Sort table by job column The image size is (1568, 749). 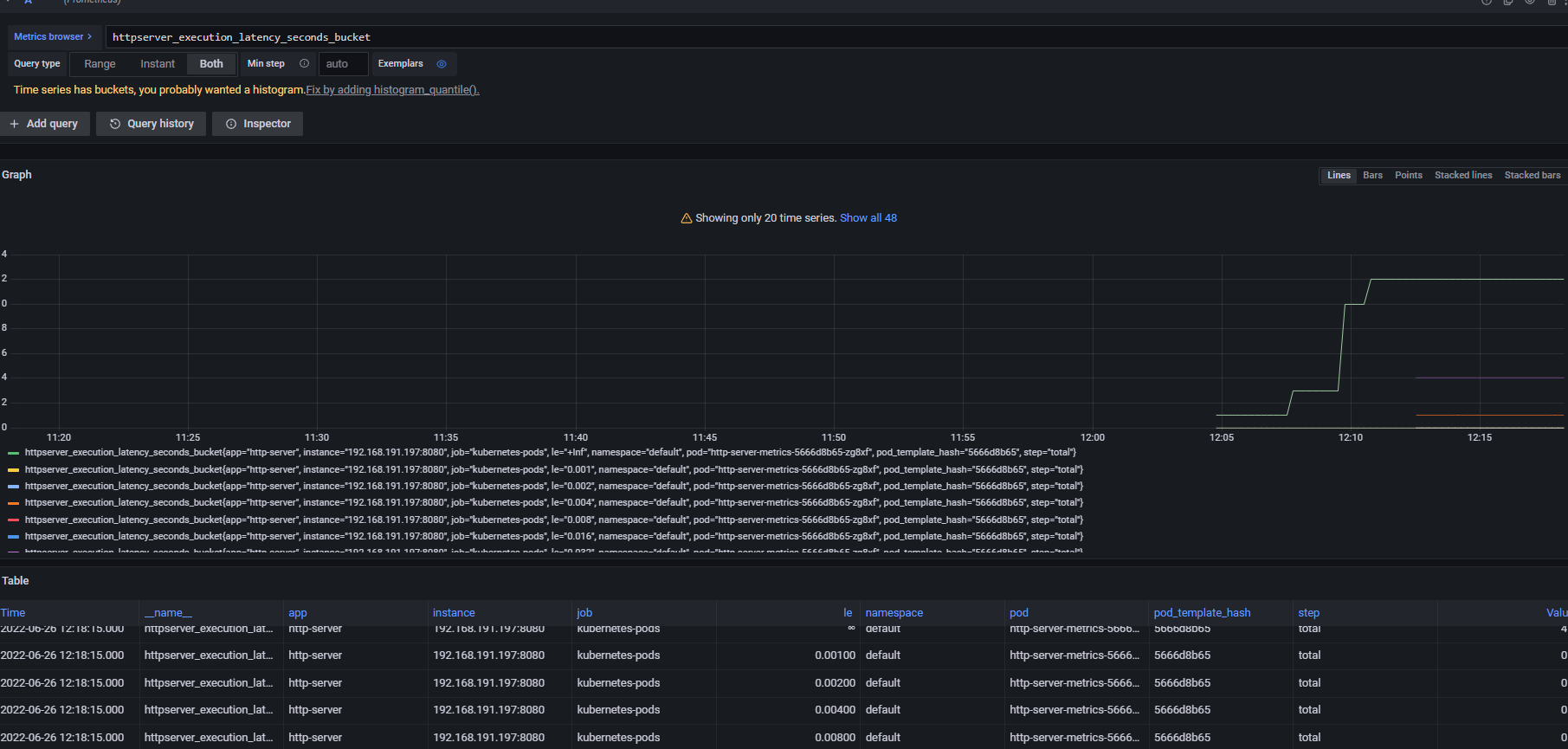tap(584, 613)
